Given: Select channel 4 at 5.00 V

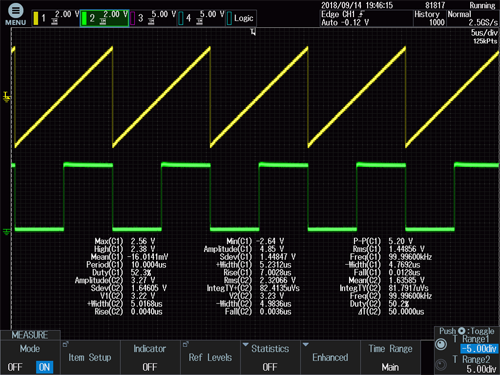Looking at the screenshot, I should pos(201,18).
